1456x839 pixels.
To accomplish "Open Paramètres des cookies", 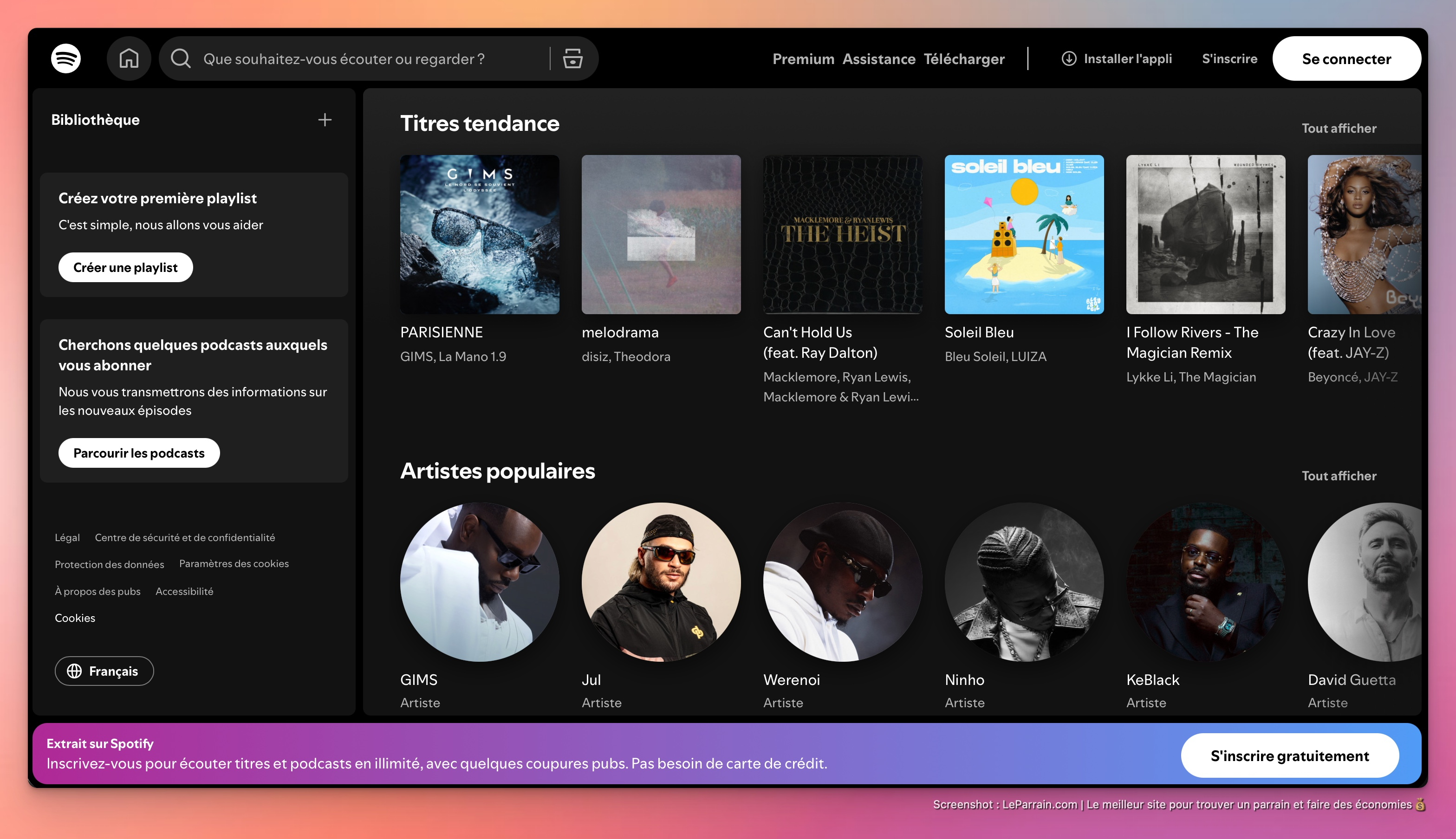I will tap(234, 563).
